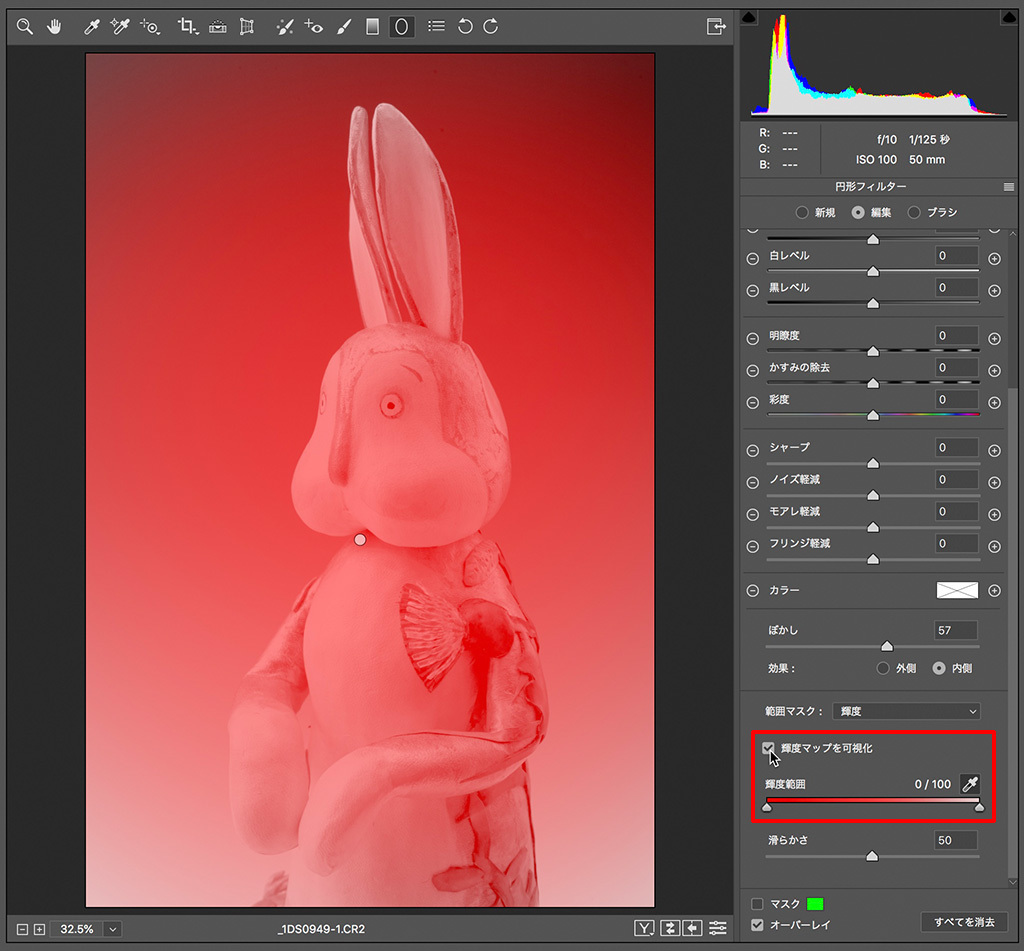Click the 滑らかさ slider handle
The width and height of the screenshot is (1024, 951).
point(872,856)
